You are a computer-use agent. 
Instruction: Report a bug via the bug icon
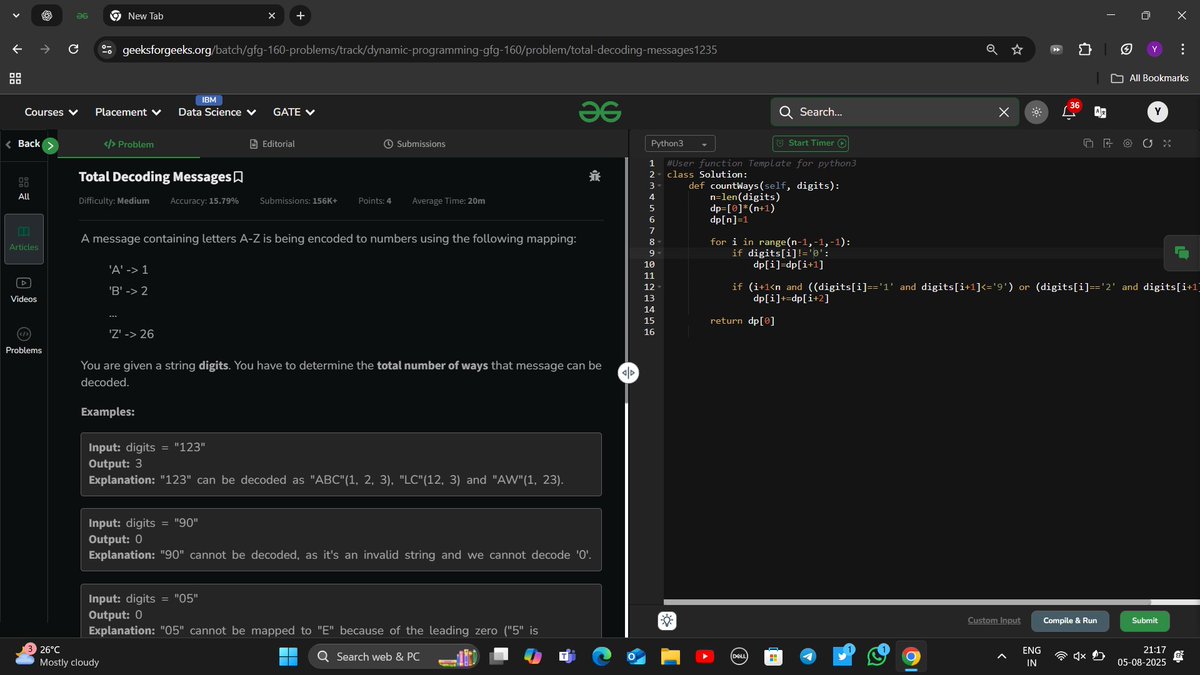tap(595, 176)
